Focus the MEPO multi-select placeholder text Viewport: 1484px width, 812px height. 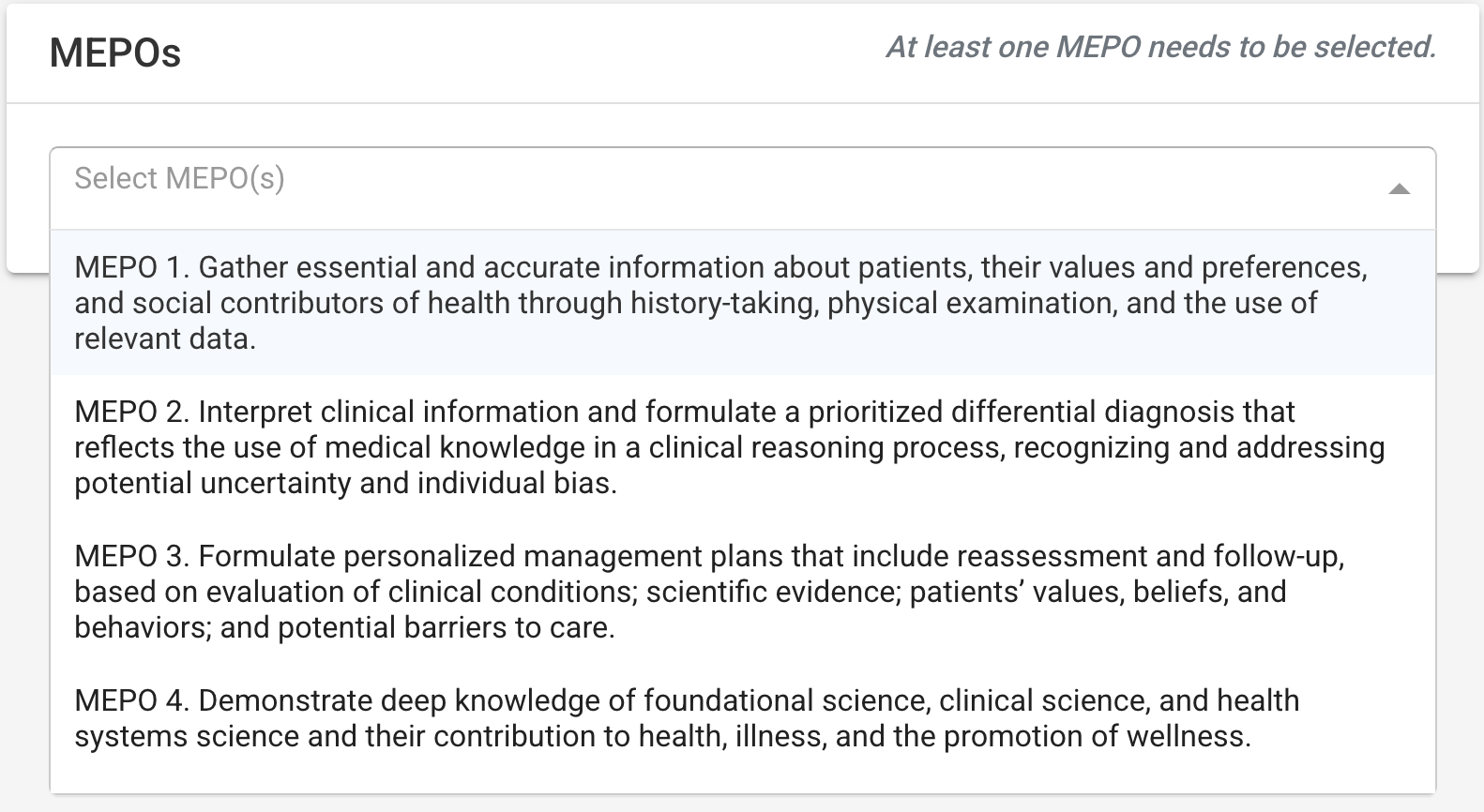(179, 178)
